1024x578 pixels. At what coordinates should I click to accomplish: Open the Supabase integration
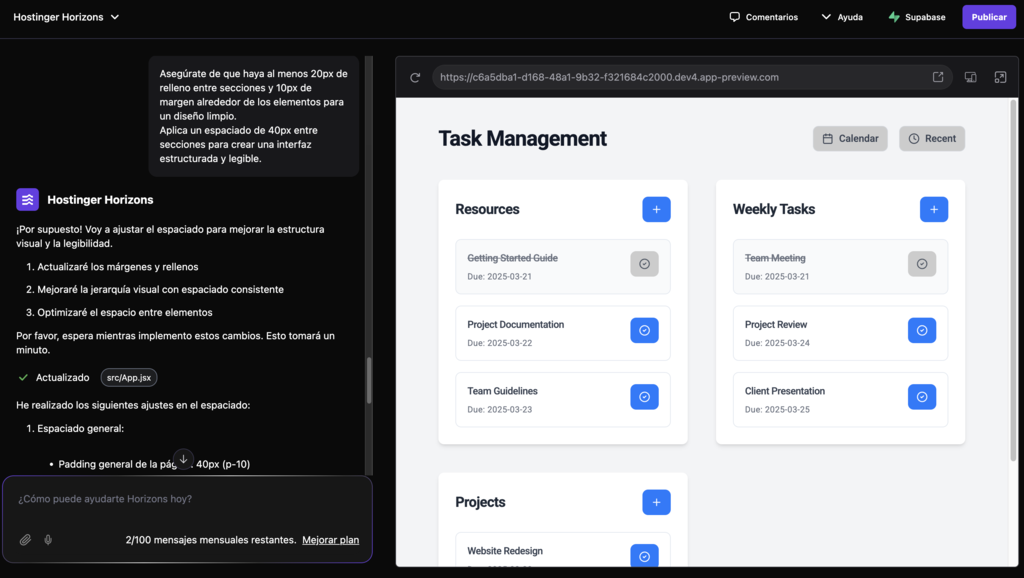[x=916, y=17]
